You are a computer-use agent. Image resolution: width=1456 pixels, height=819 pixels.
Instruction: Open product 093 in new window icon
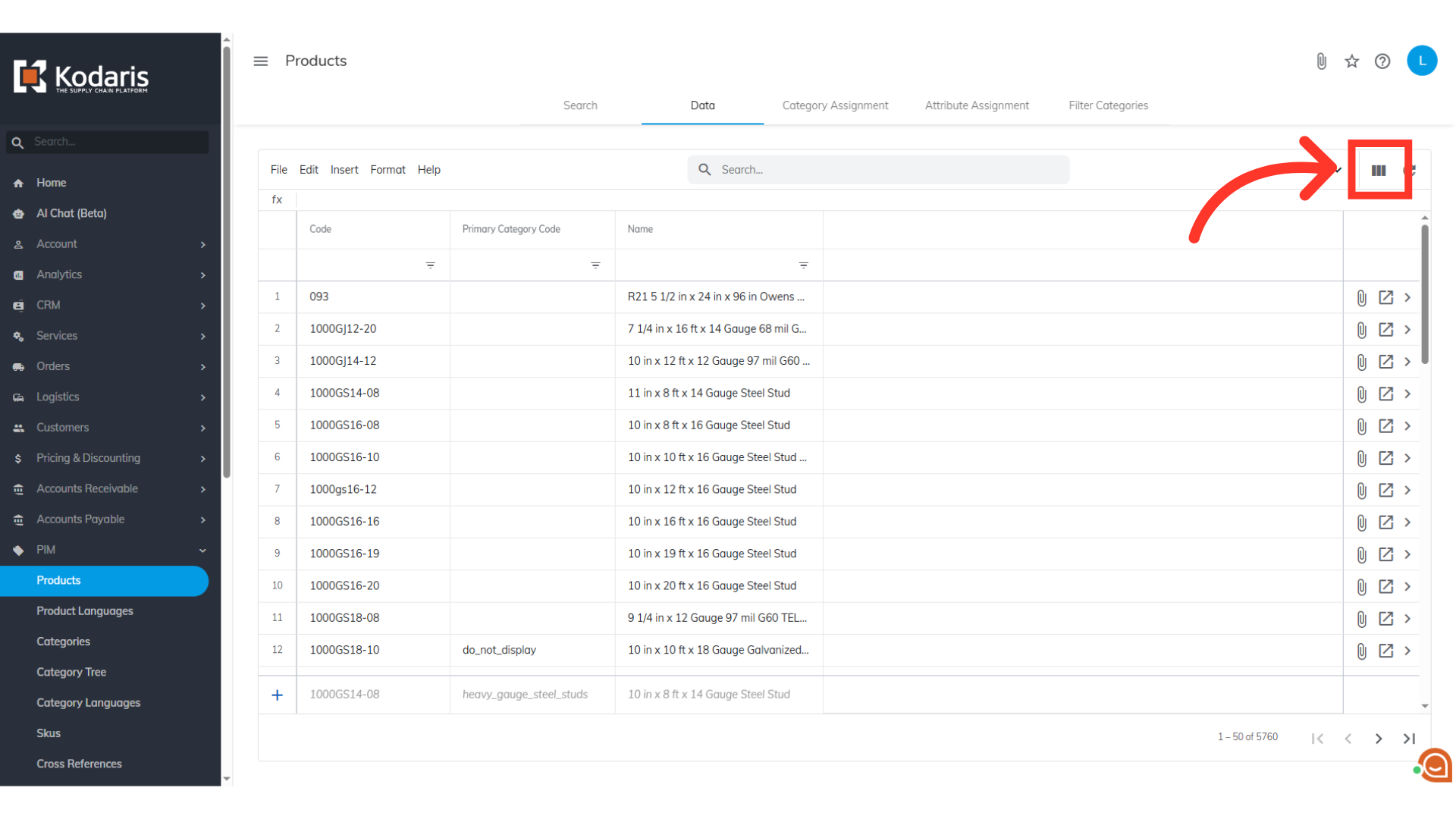tap(1385, 297)
